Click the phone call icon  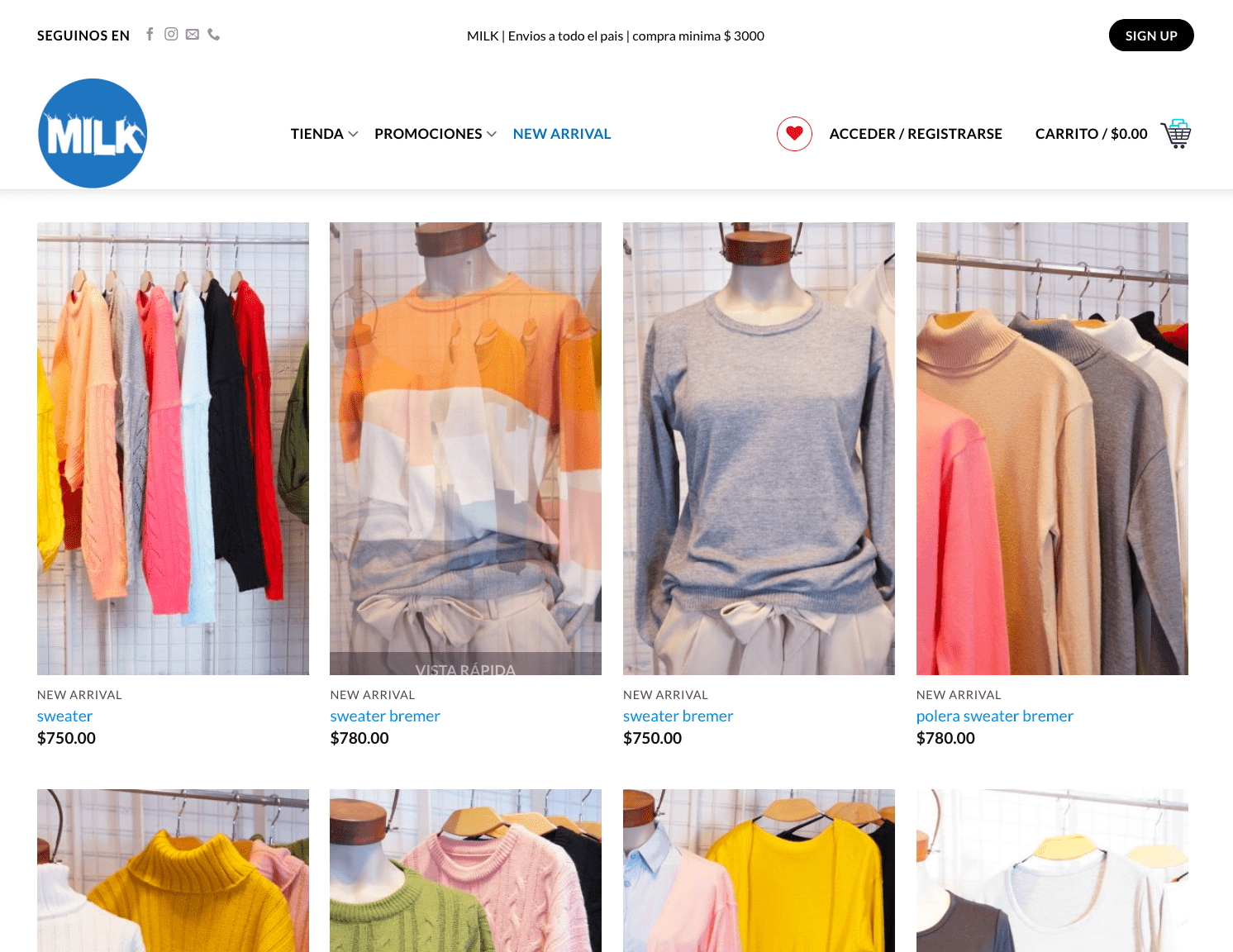tap(214, 34)
